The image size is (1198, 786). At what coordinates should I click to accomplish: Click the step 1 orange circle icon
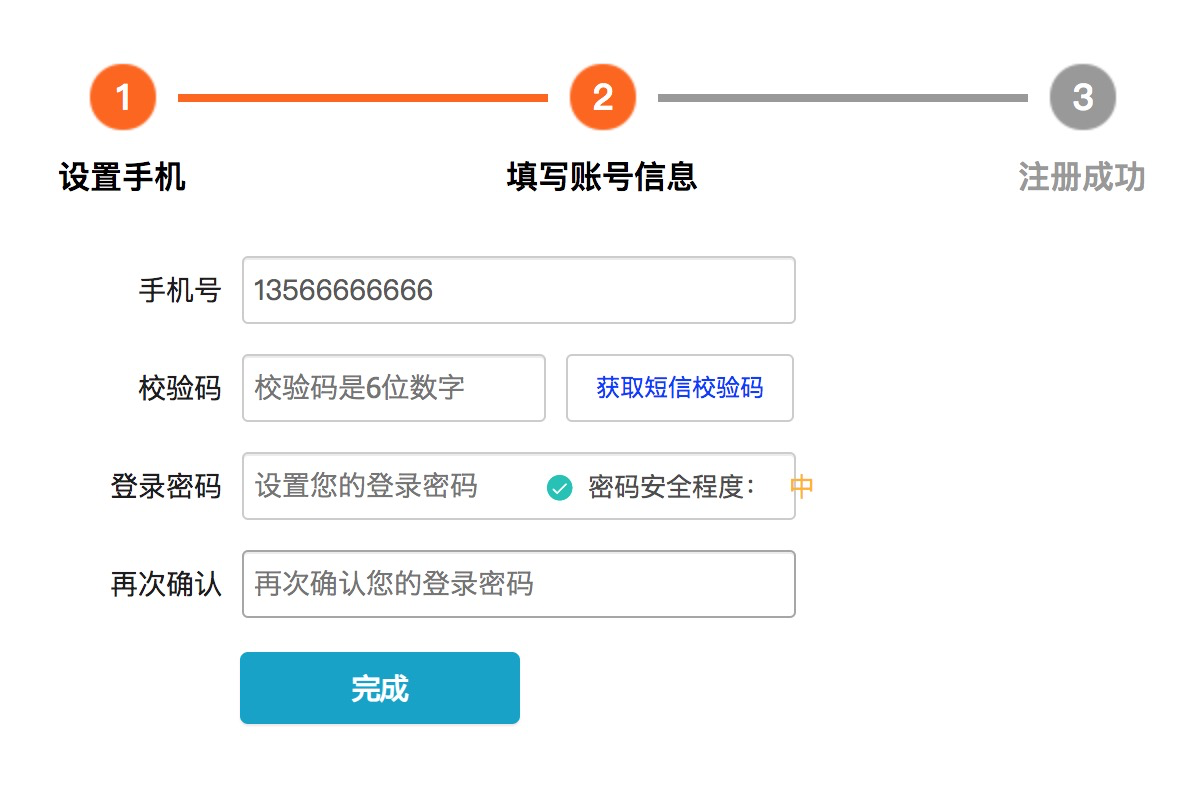pos(123,97)
